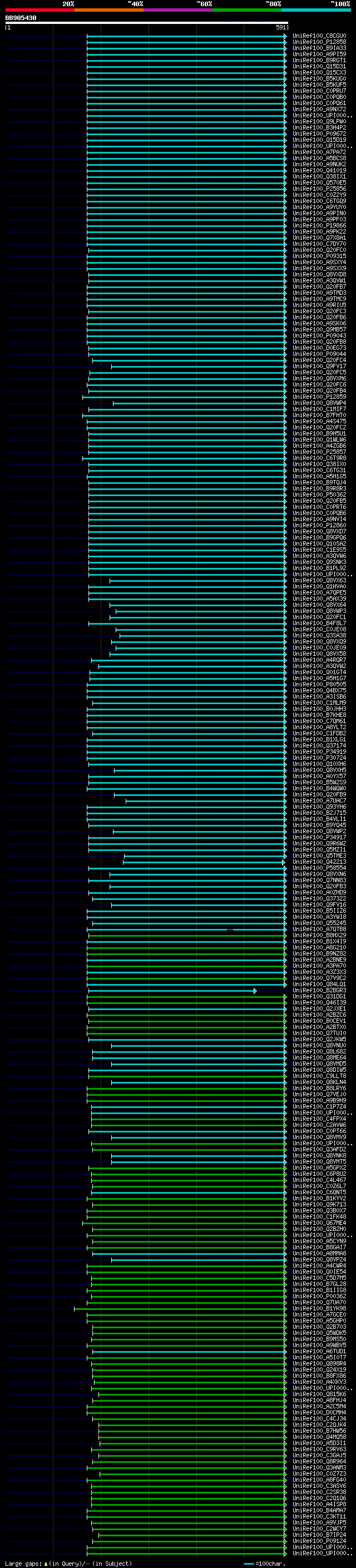Open hit UniRef100_P19866

tap(319, 225)
